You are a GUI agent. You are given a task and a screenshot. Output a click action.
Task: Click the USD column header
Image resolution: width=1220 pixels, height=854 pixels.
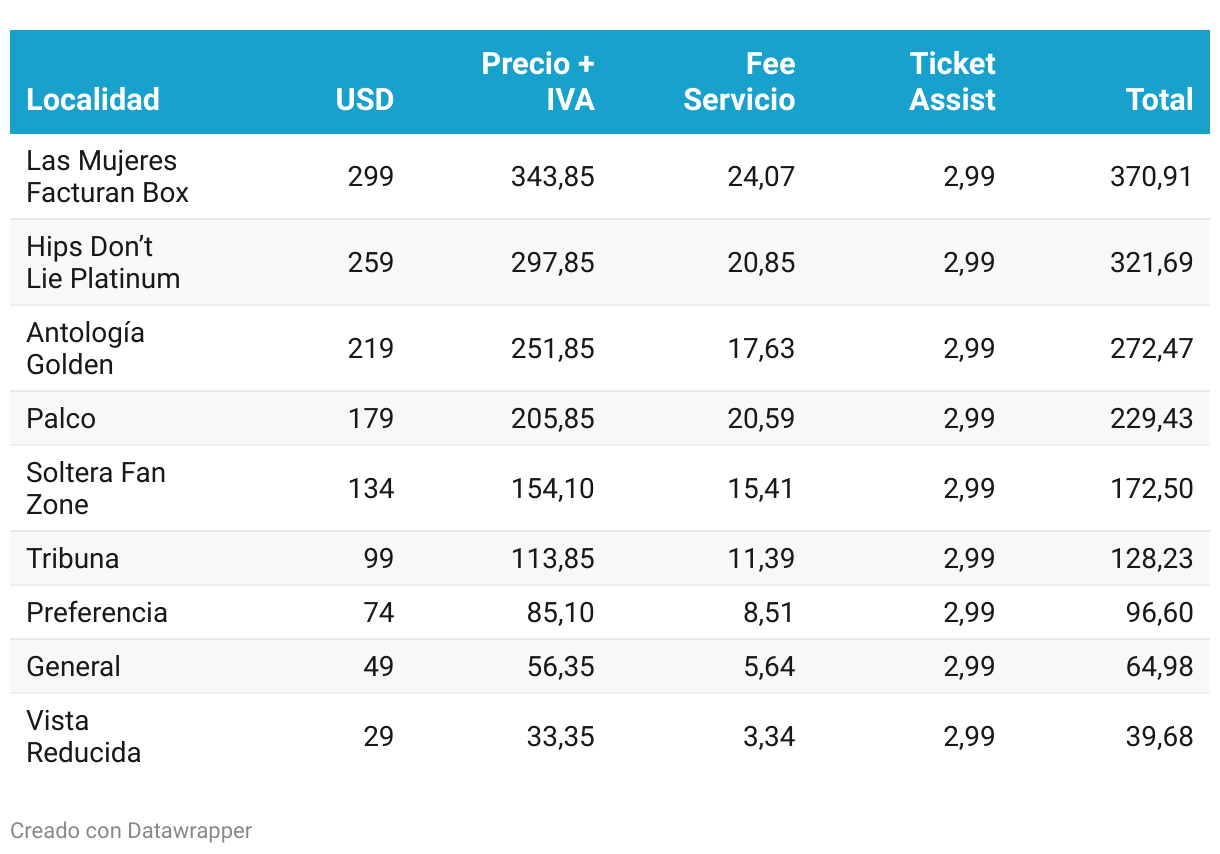(364, 99)
